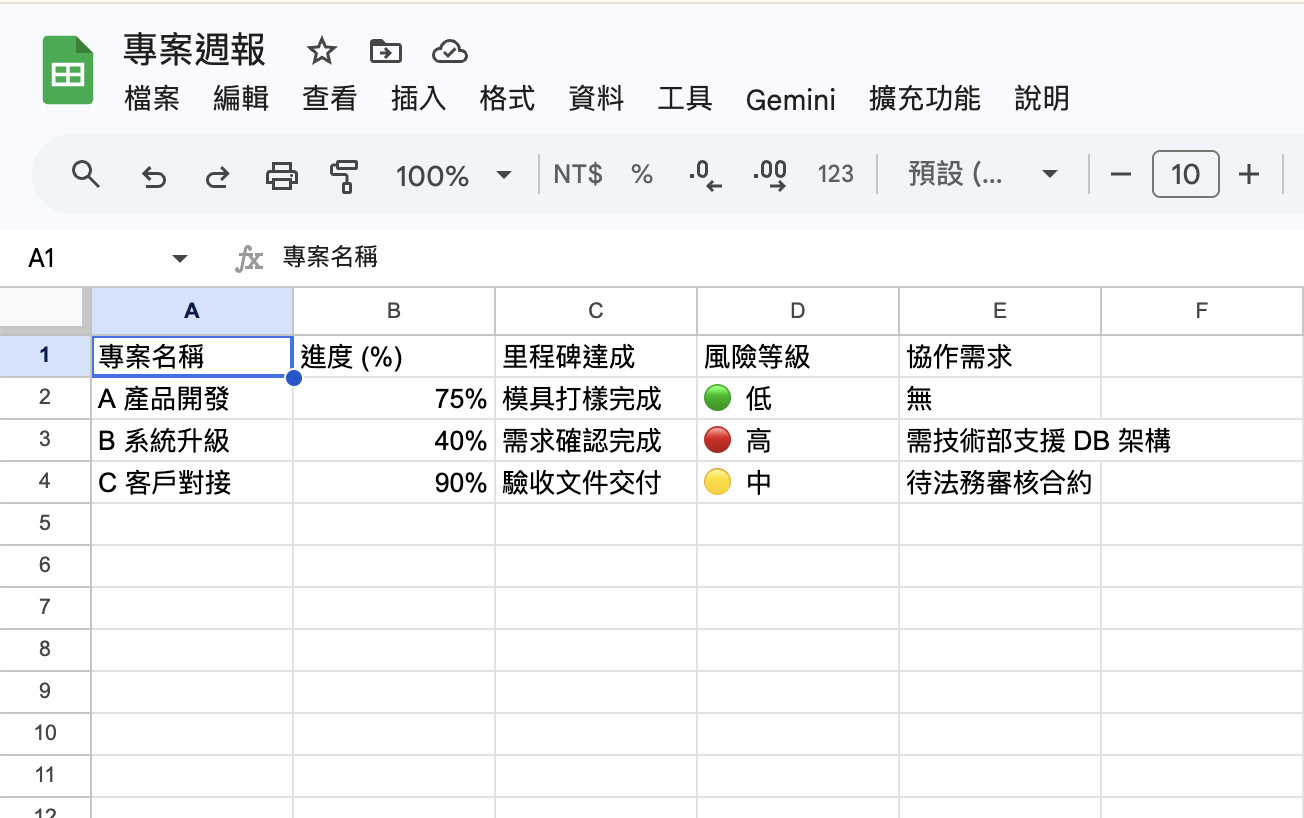Open the Gemini menu
The height and width of the screenshot is (818, 1304).
pyautogui.click(x=790, y=99)
